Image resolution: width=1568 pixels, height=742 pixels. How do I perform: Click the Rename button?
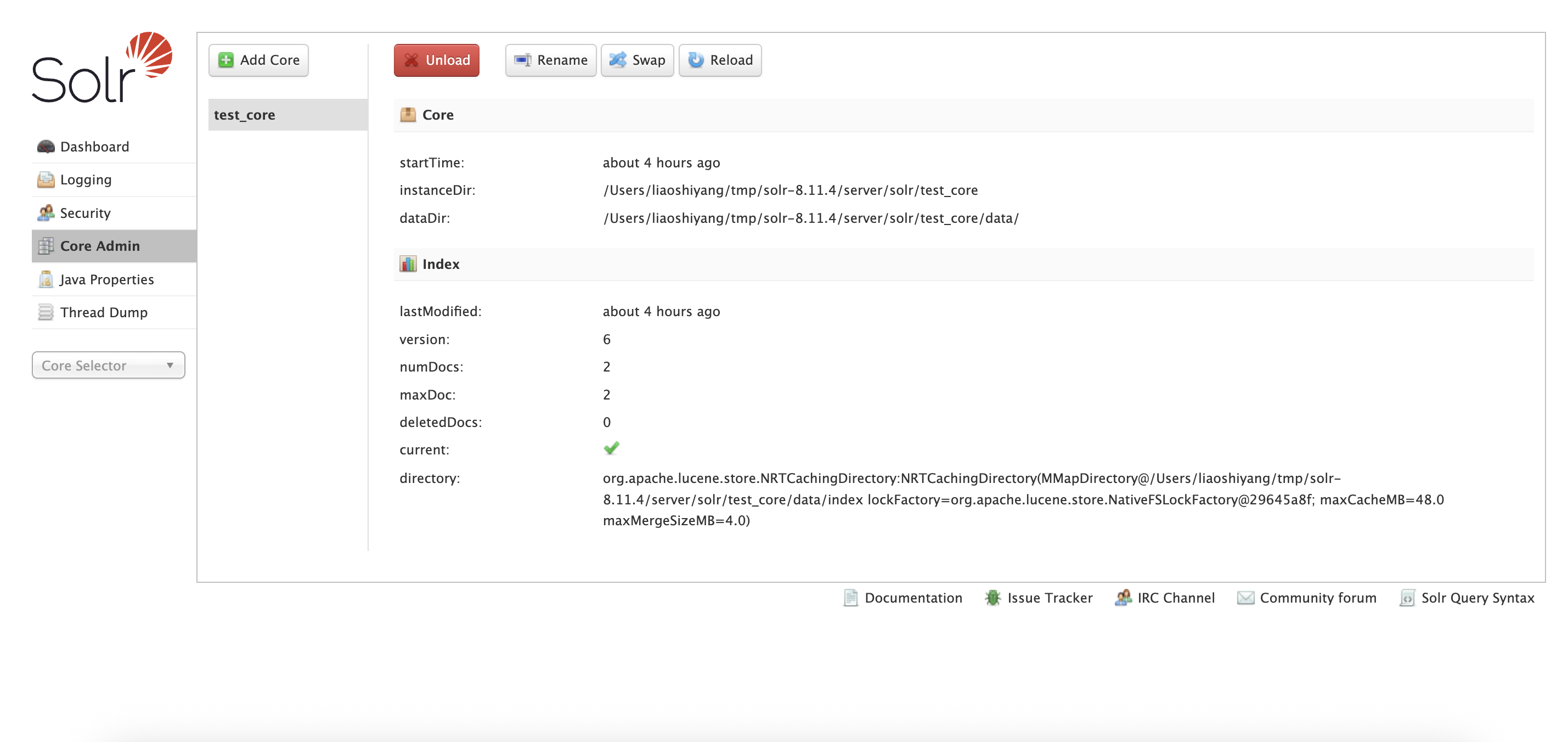coord(550,60)
